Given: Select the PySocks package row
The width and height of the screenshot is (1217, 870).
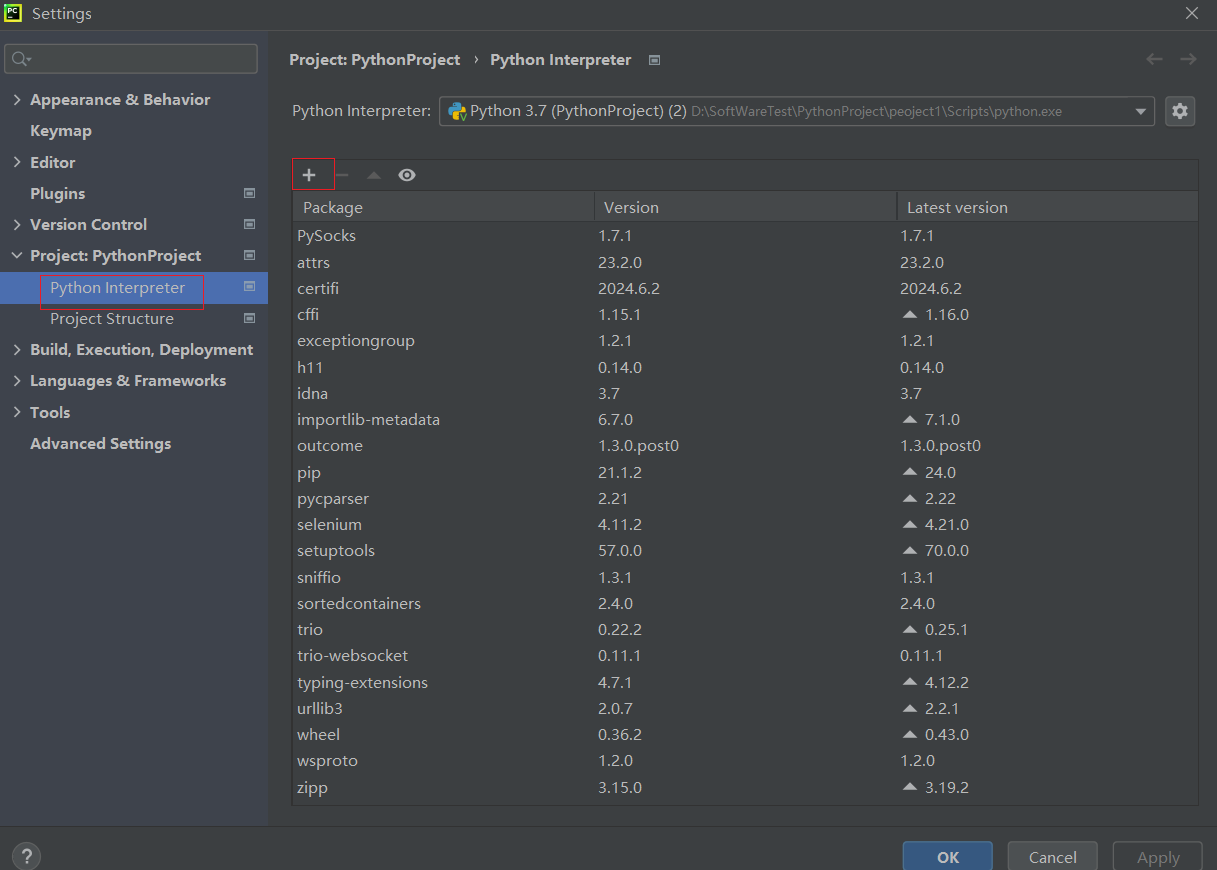Looking at the screenshot, I should click(745, 235).
